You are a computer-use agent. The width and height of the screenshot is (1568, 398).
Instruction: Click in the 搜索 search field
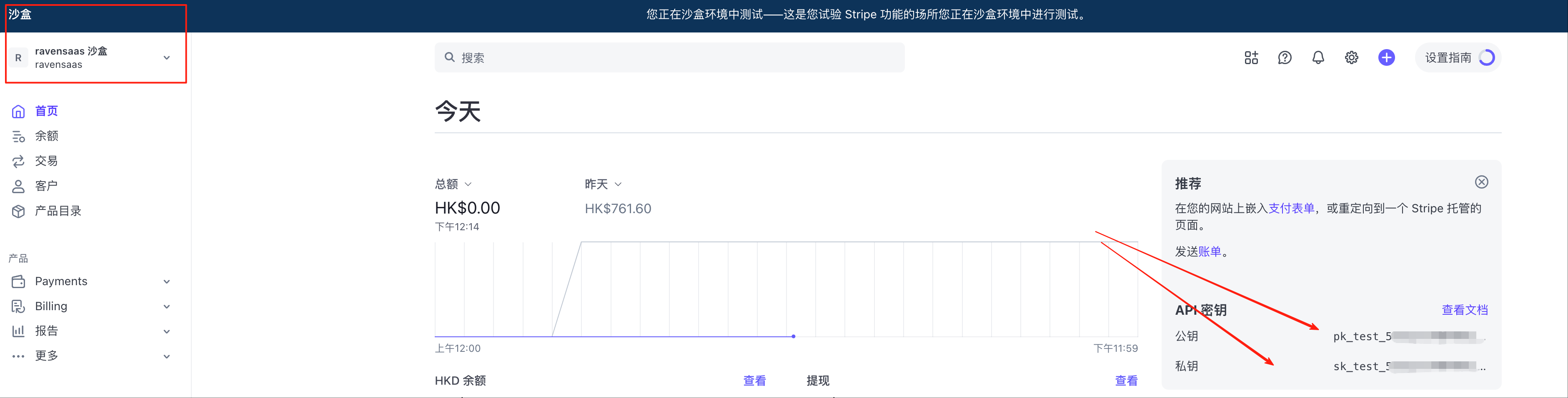tap(669, 58)
